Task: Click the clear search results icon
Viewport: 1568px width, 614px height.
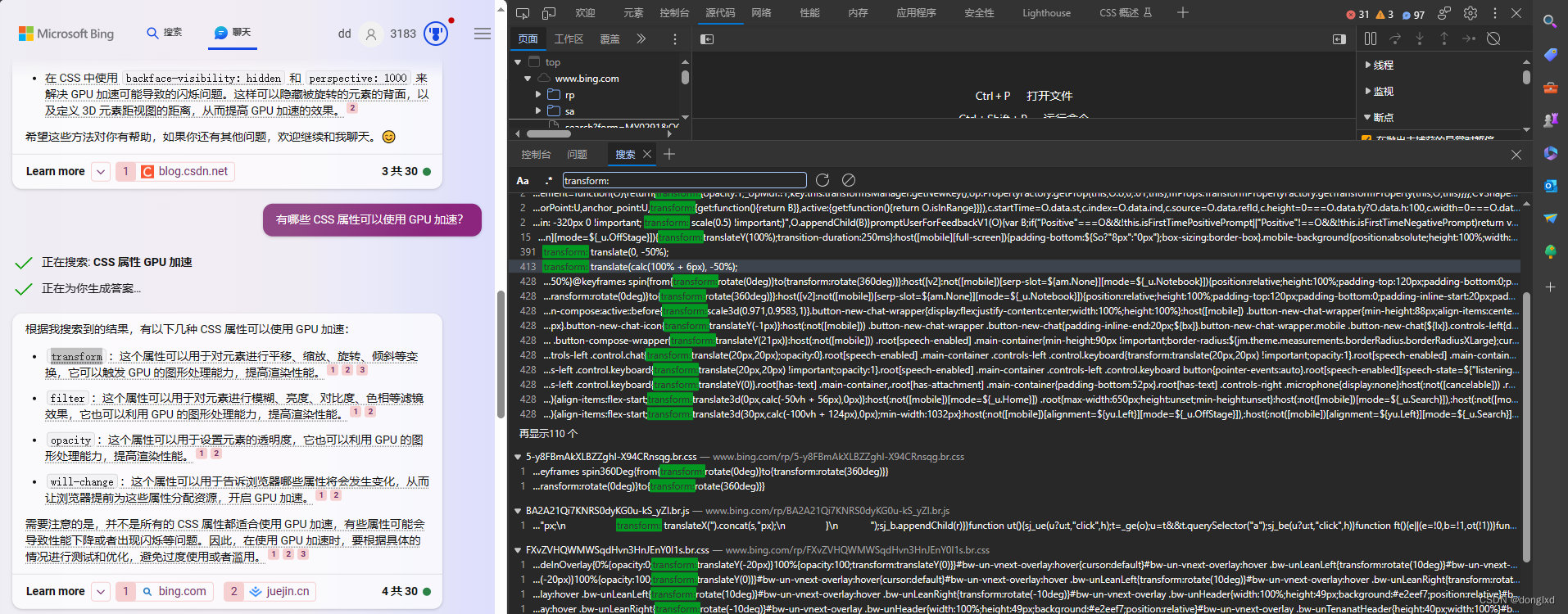Action: 849,180
